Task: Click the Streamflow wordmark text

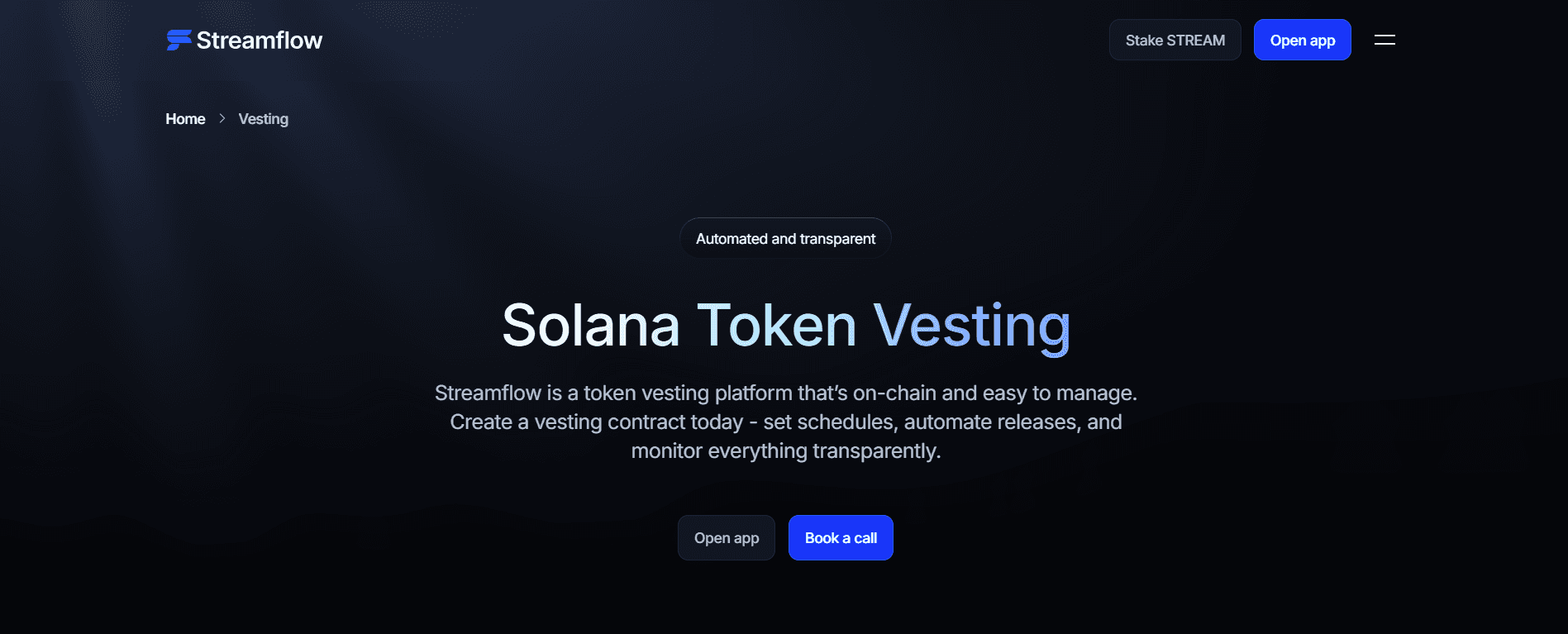Action: (x=259, y=39)
